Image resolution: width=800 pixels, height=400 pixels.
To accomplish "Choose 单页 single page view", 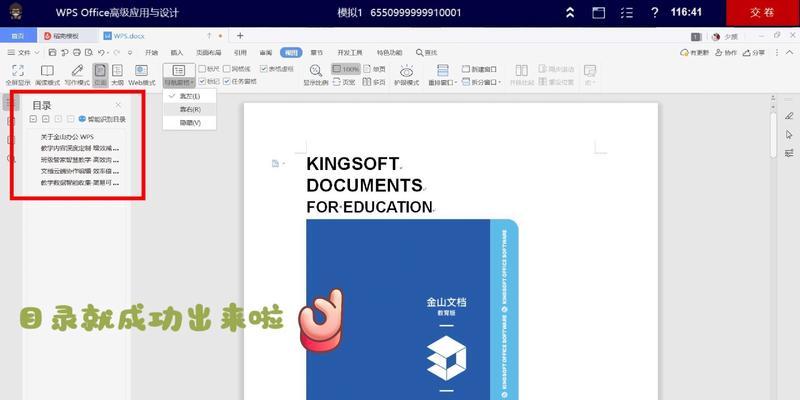I will [x=374, y=69].
